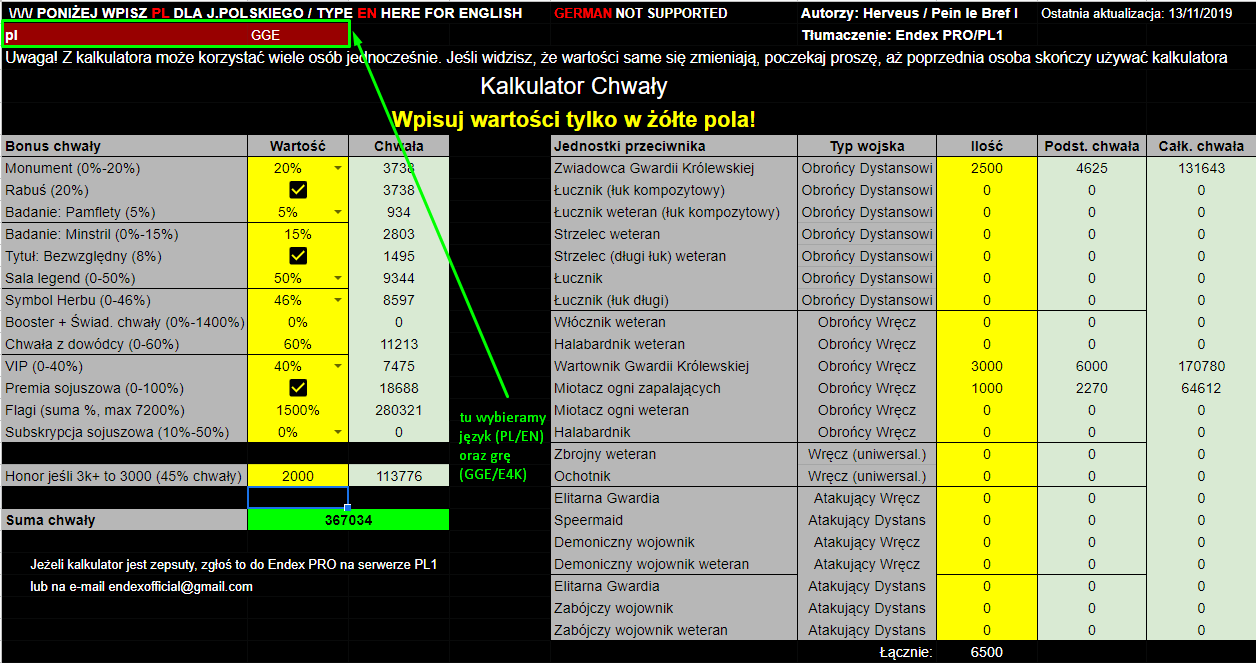This screenshot has width=1256, height=663.
Task: Open the Symbol Herbu dropdown arrow
Action: [338, 300]
